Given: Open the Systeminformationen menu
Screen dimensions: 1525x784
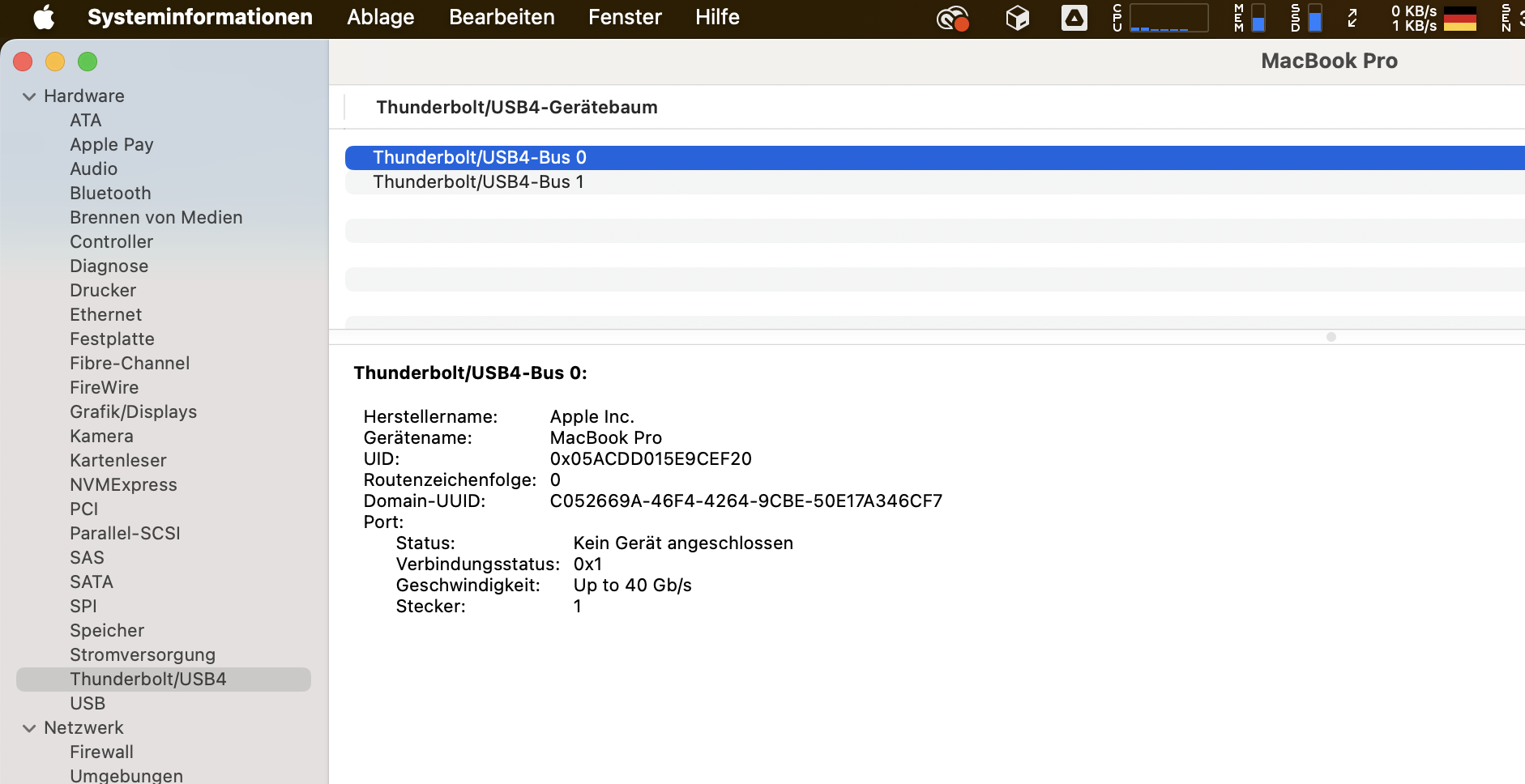Looking at the screenshot, I should (x=200, y=17).
